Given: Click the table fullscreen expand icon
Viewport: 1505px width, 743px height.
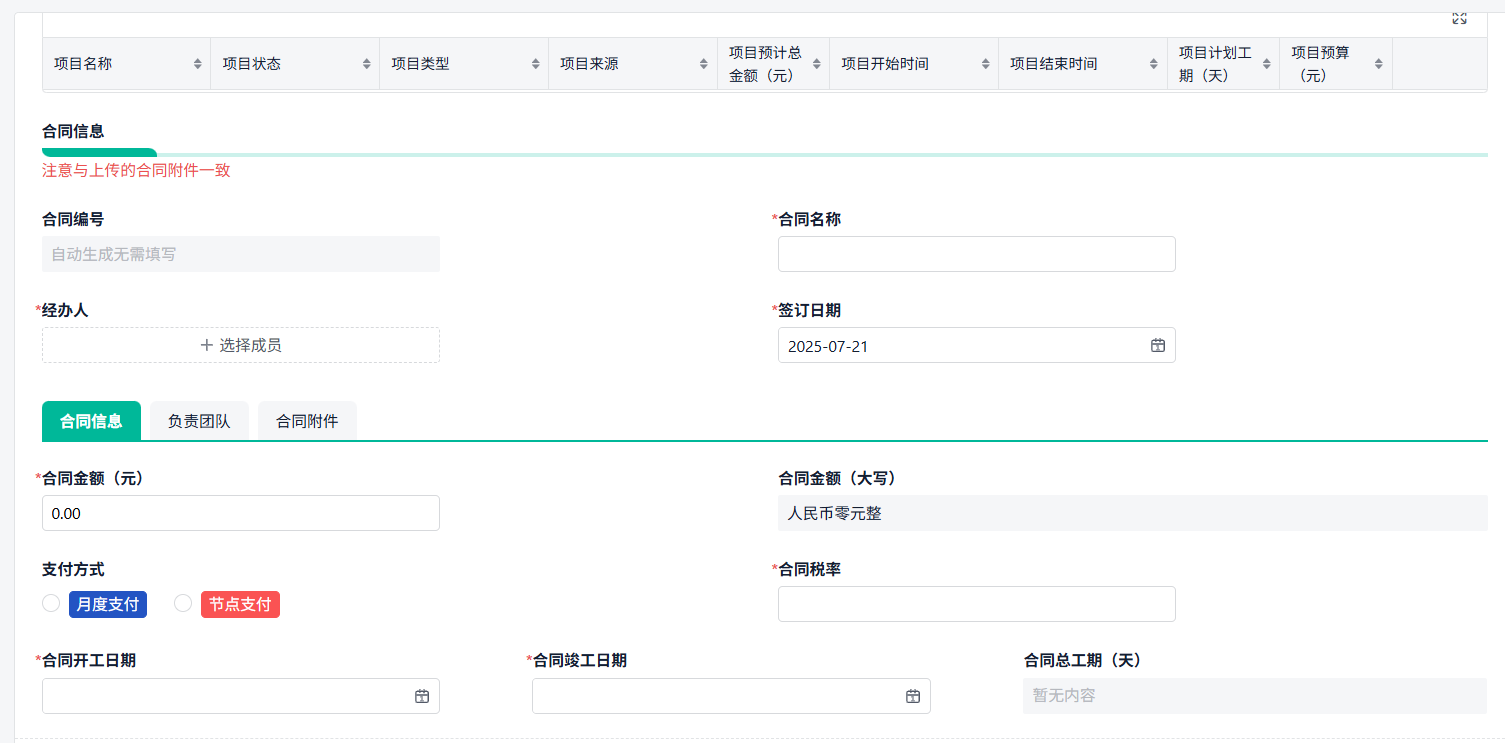Looking at the screenshot, I should (x=1459, y=16).
